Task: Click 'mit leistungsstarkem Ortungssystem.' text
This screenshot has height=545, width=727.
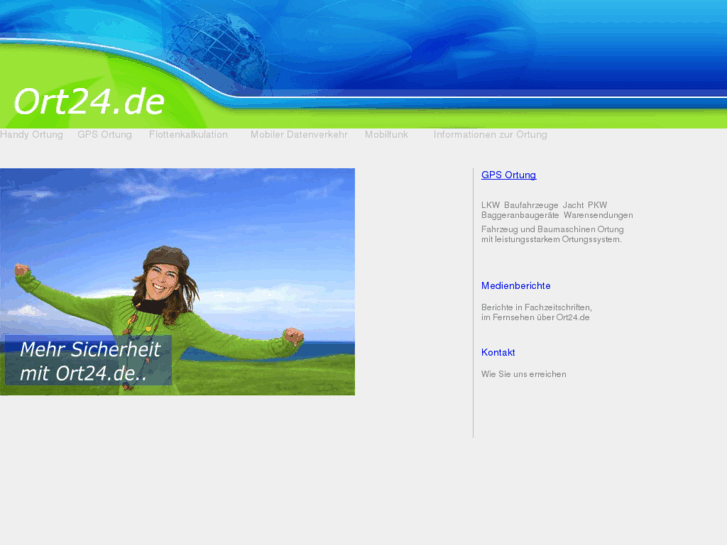Action: click(551, 239)
